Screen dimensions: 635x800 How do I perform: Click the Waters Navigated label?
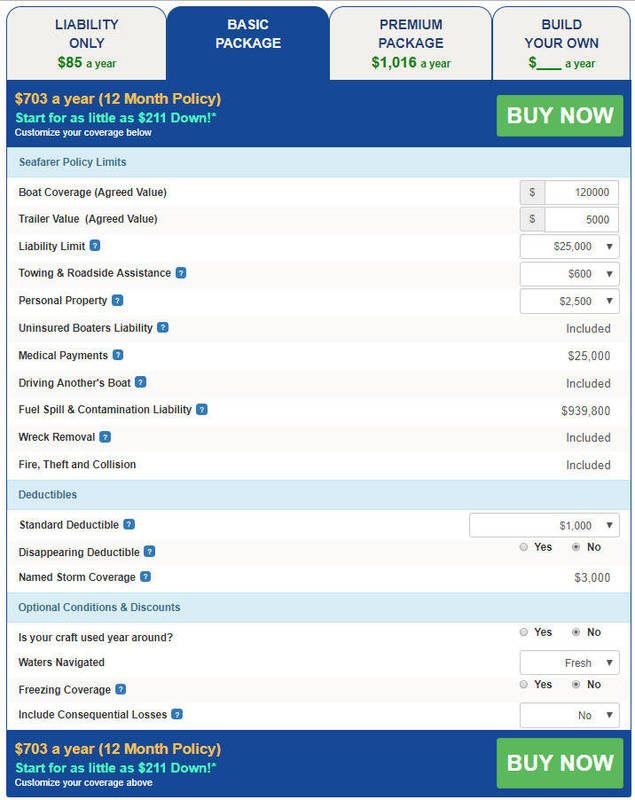point(61,662)
